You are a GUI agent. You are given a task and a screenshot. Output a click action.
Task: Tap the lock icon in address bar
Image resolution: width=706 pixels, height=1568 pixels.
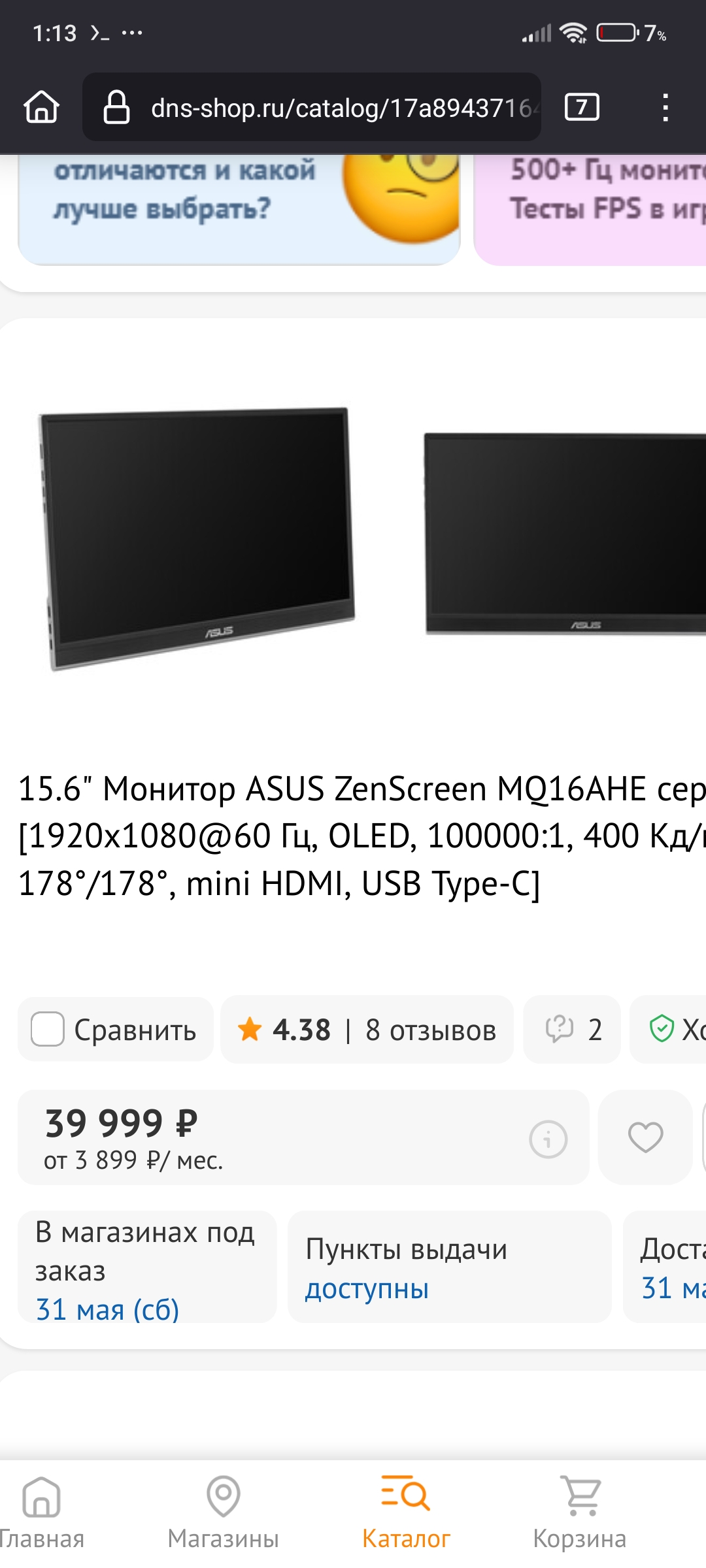(116, 107)
